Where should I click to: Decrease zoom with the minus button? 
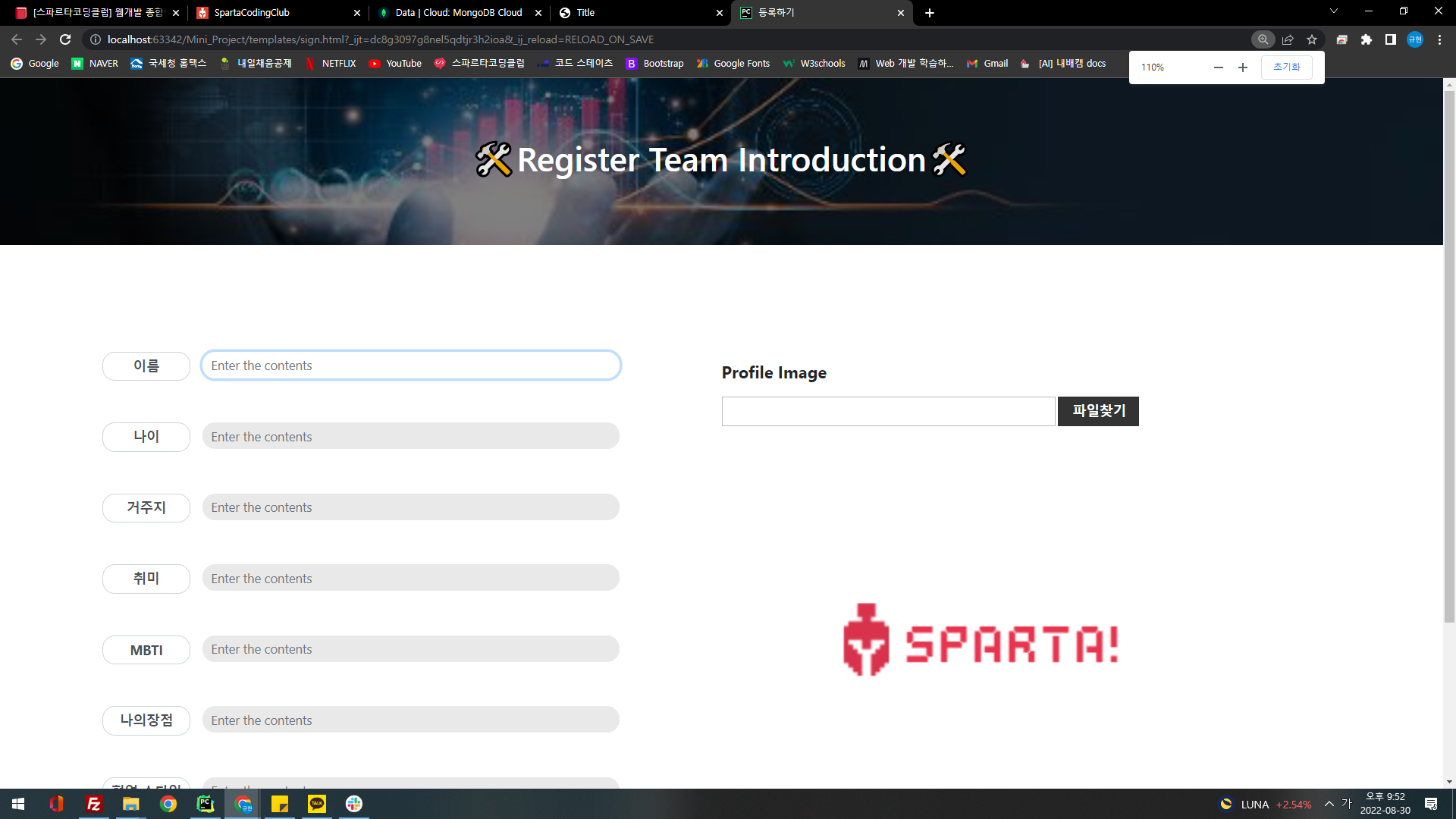point(1219,67)
